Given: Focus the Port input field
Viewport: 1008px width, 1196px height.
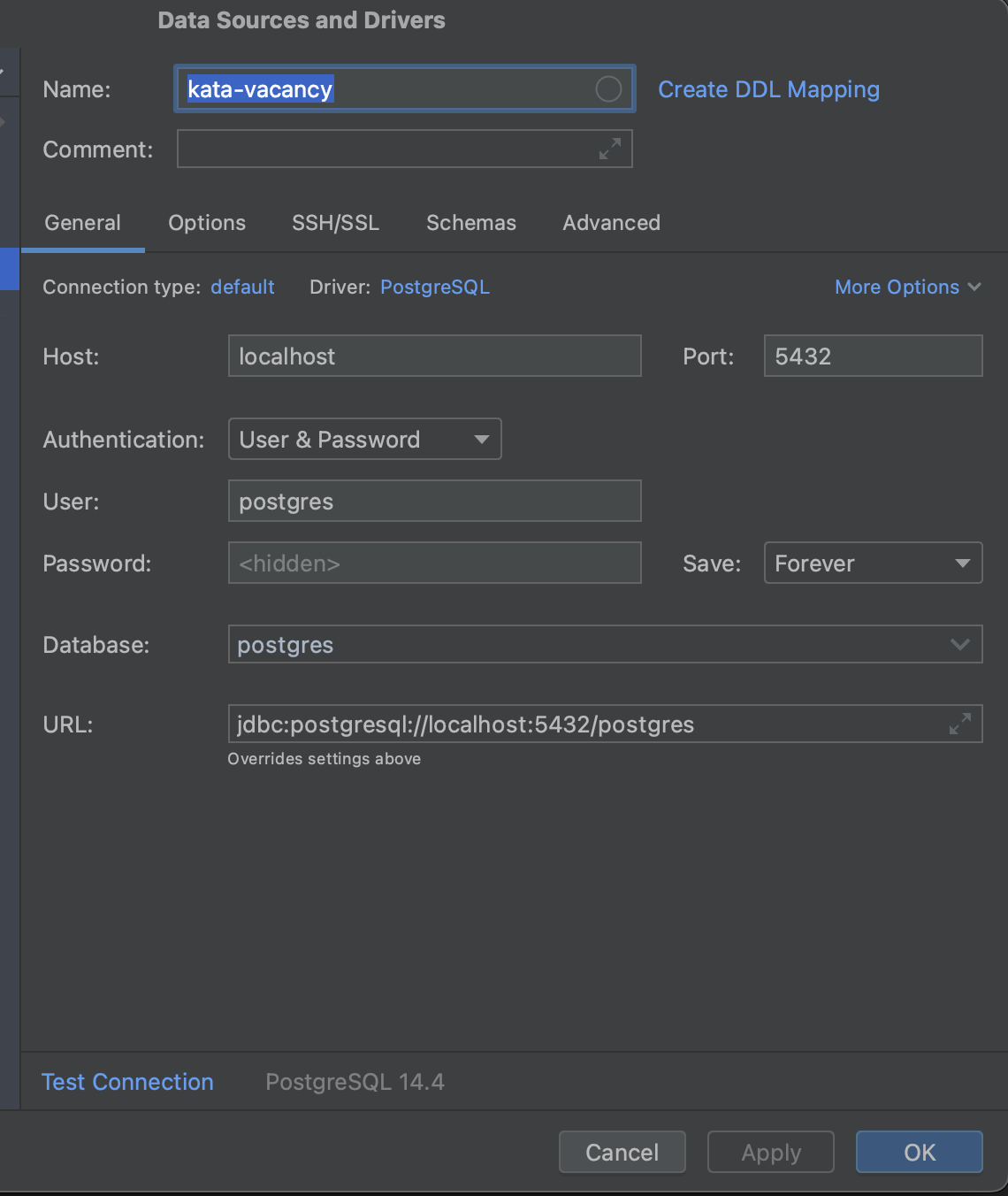Looking at the screenshot, I should tap(873, 356).
